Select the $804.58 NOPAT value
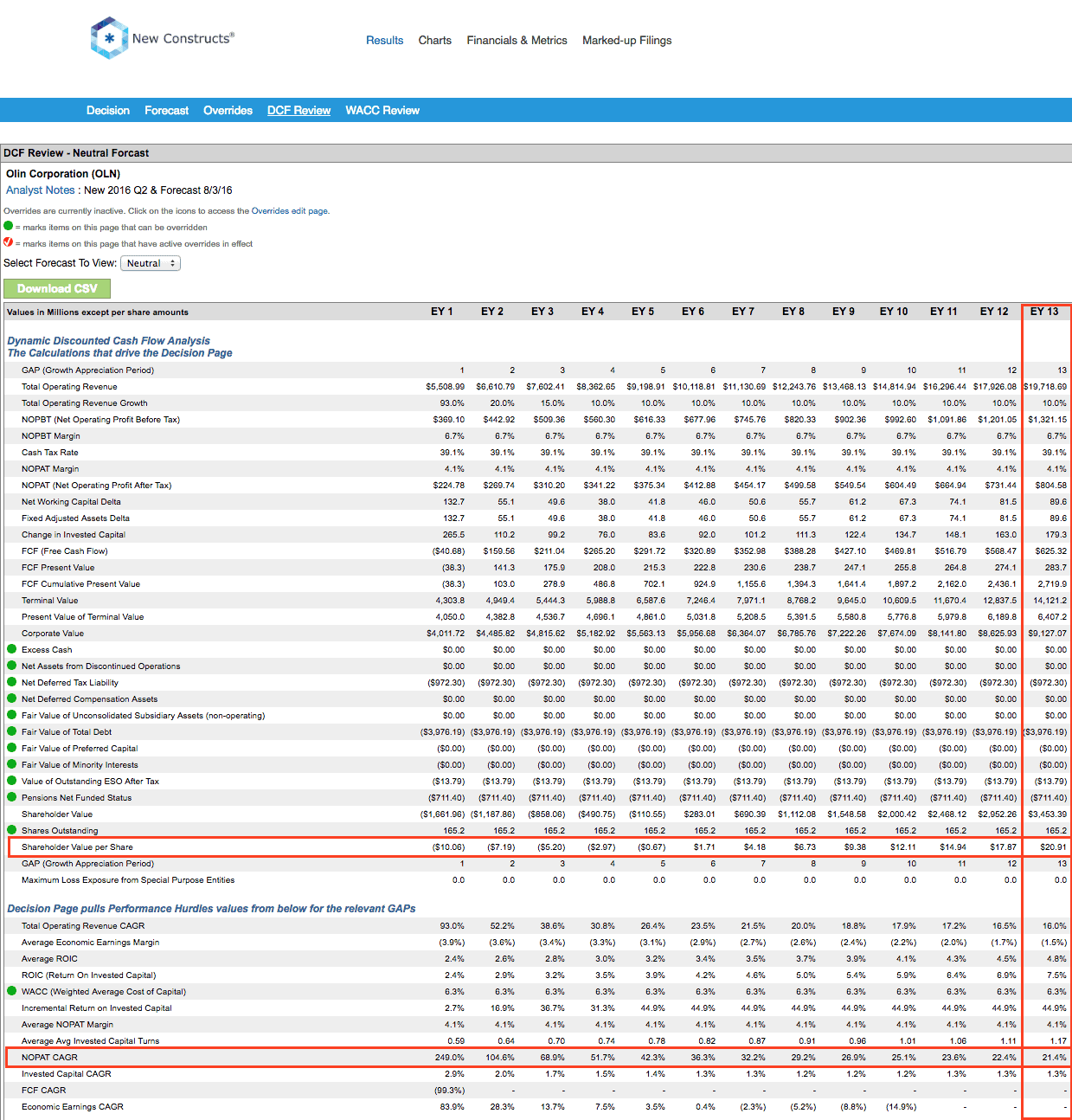 click(1051, 486)
